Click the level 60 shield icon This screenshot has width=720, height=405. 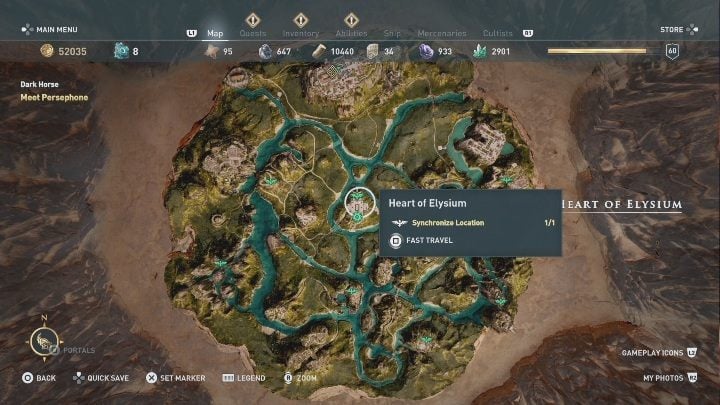pyautogui.click(x=672, y=51)
